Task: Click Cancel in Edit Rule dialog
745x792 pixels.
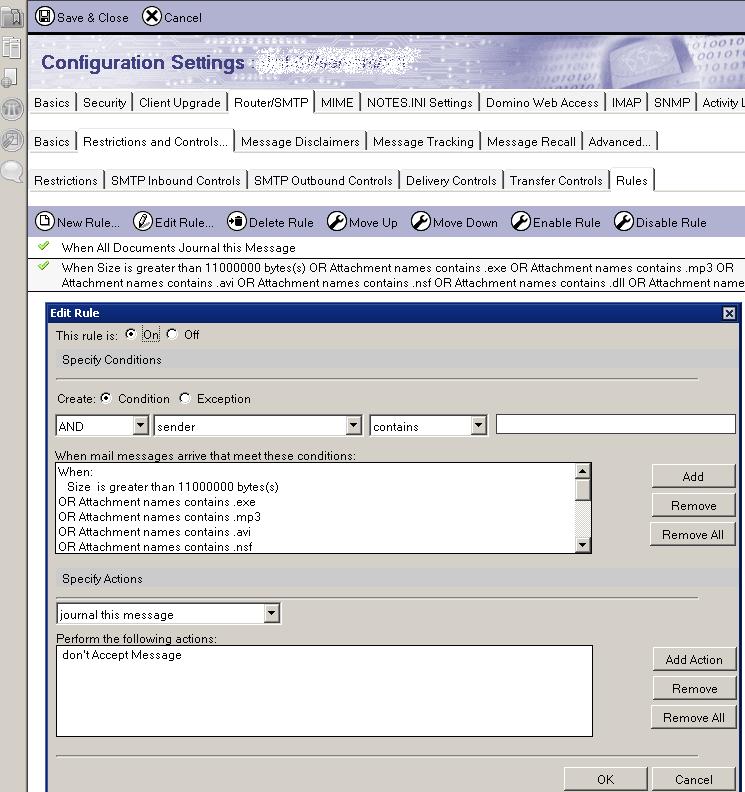Action: 693,779
